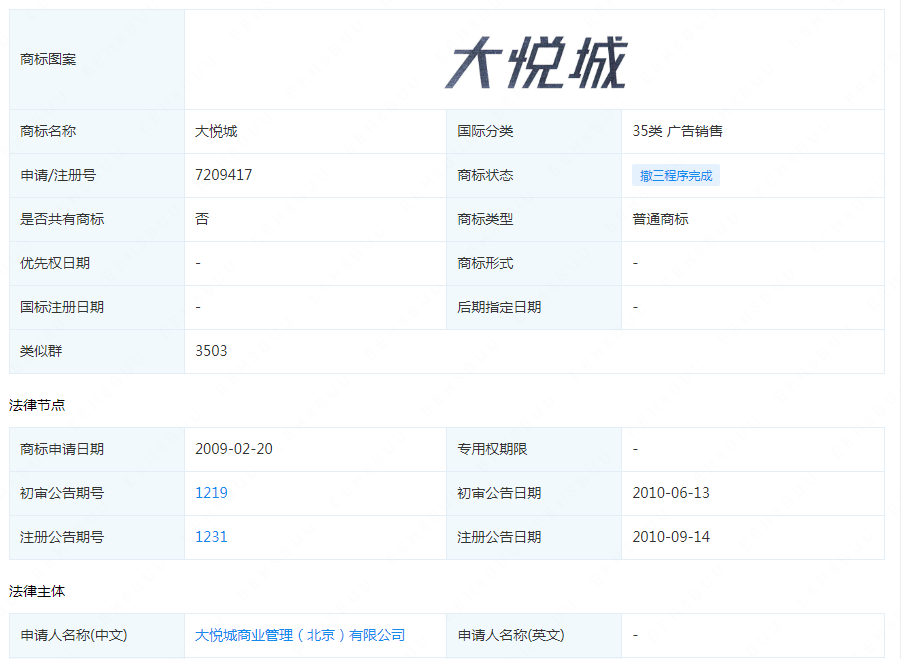Click the 国际注册日期 label
The width and height of the screenshot is (901, 659).
[x=62, y=307]
